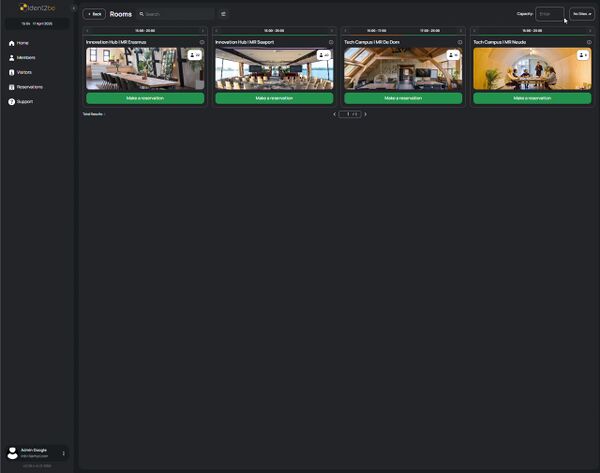Click the admin user avatar icon
The width and height of the screenshot is (600, 473).
pos(12,453)
